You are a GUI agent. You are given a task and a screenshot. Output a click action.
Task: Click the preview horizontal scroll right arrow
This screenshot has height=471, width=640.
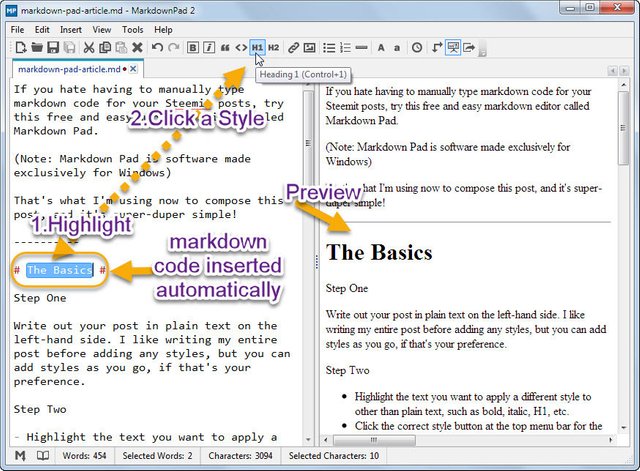(611, 440)
